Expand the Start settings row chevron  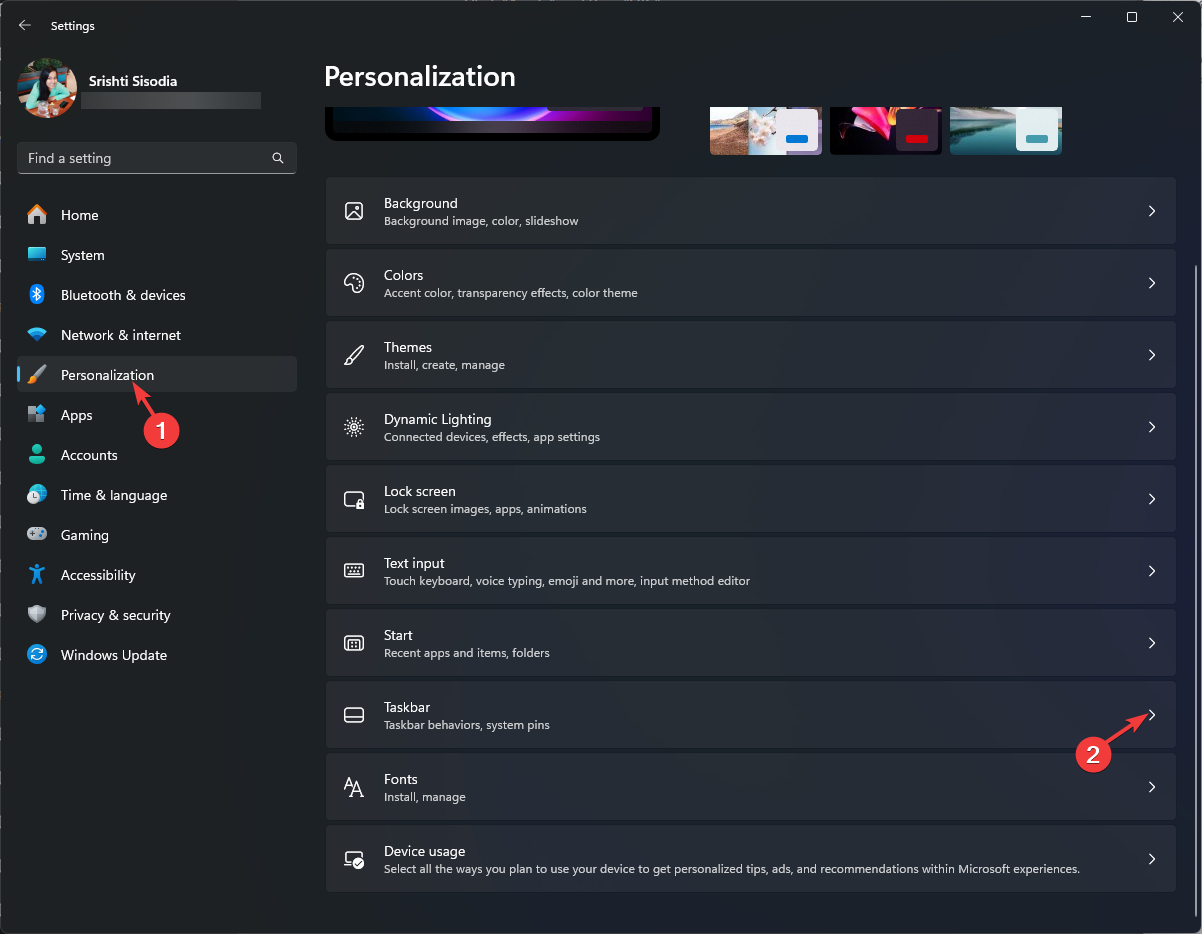[x=1151, y=643]
